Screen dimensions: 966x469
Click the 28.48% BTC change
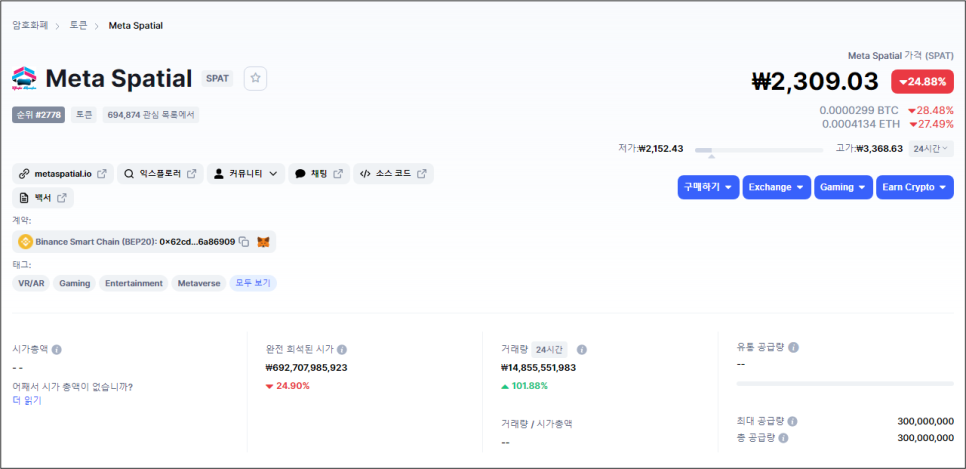[931, 110]
